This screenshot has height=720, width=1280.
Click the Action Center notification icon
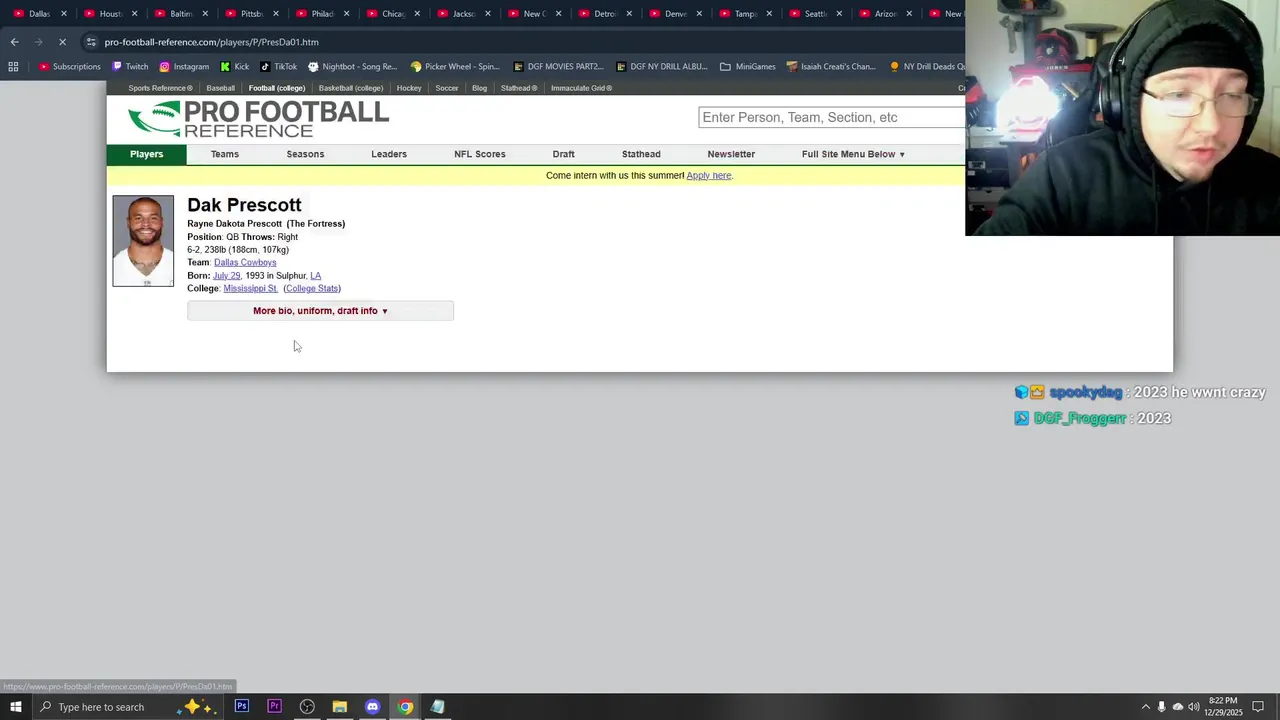1258,707
